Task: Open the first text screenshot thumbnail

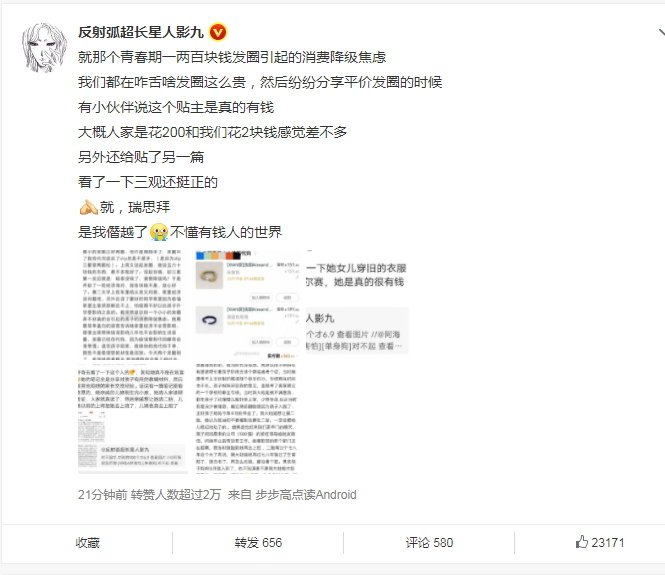Action: point(132,306)
